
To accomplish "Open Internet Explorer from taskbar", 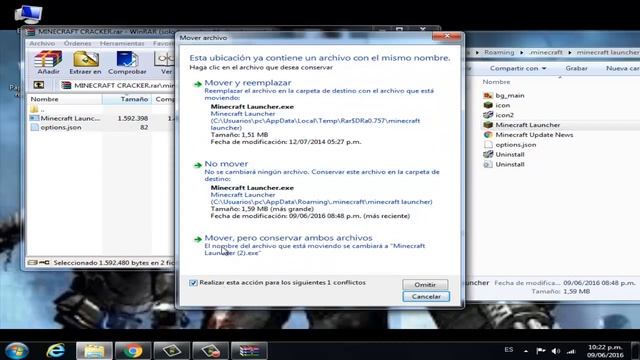I will point(56,351).
